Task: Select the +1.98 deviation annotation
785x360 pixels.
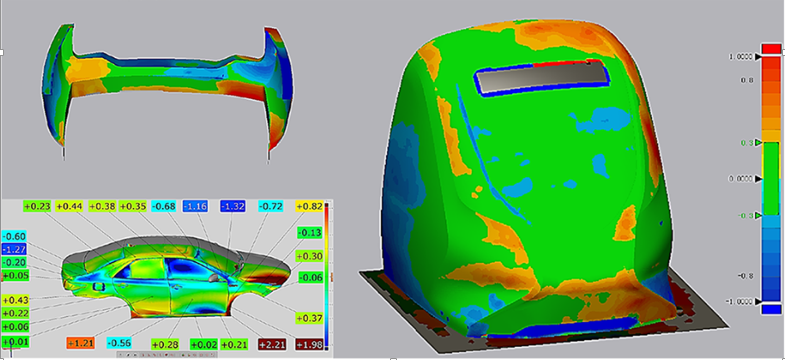Action: (309, 344)
